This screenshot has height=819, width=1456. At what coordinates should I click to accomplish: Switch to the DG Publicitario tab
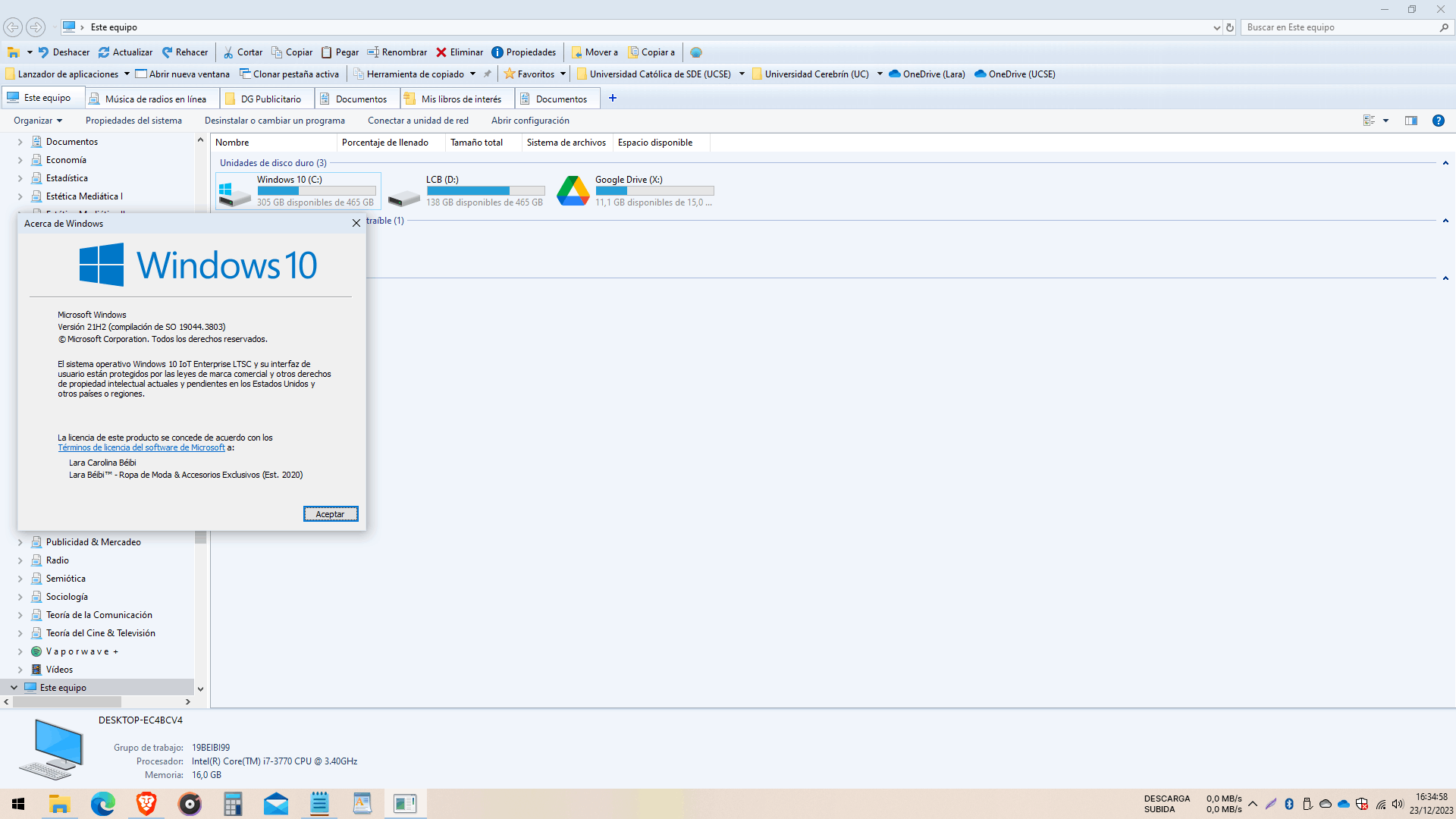[270, 99]
